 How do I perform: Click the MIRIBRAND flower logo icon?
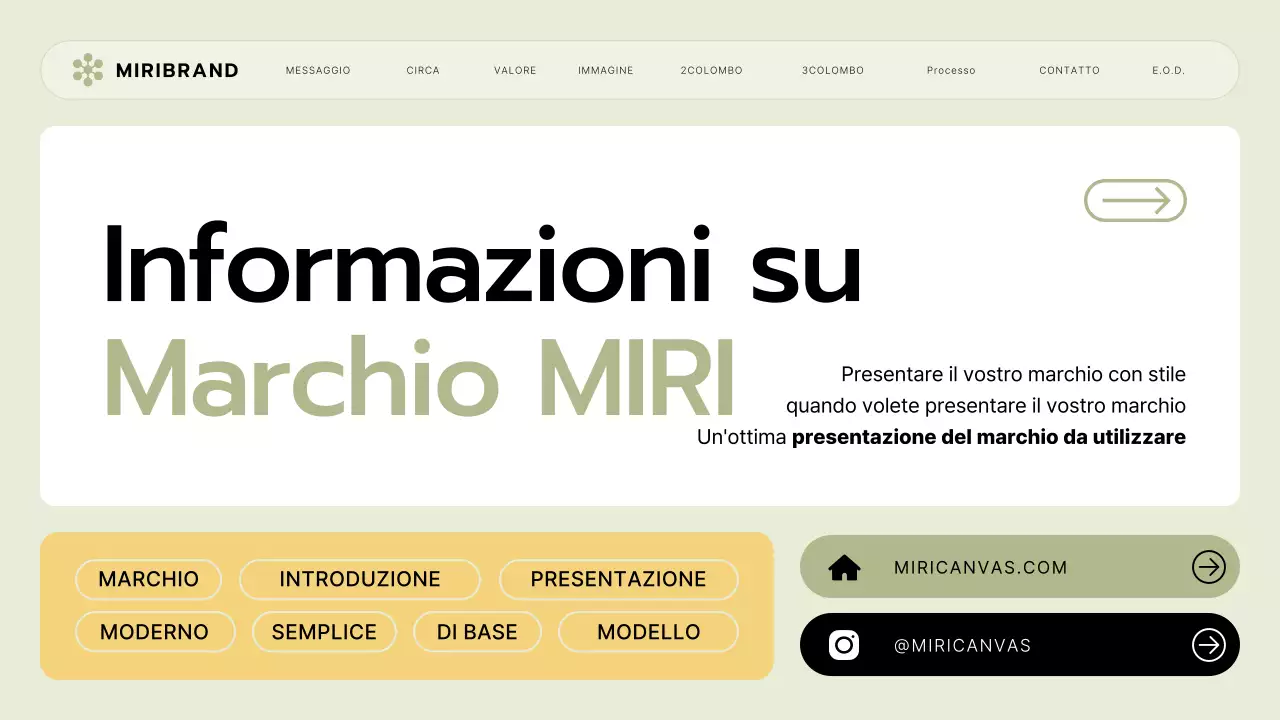89,70
